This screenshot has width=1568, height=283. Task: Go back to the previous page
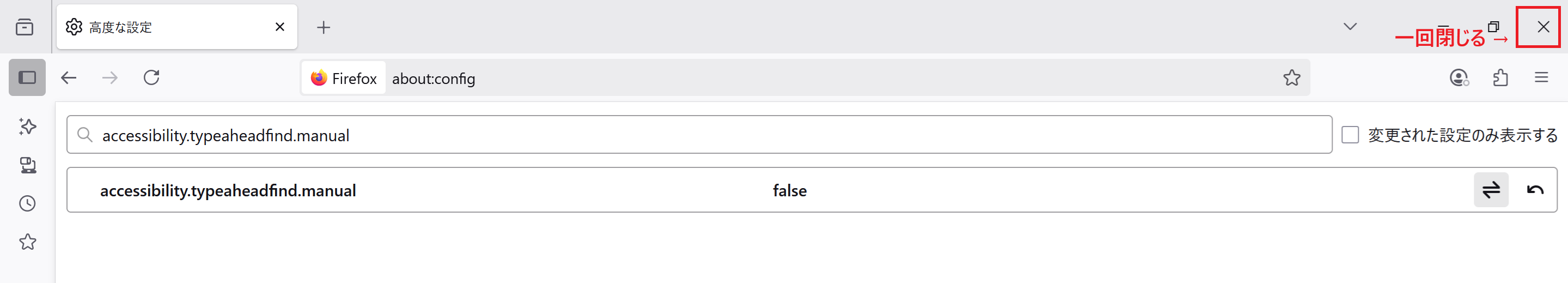coord(69,77)
